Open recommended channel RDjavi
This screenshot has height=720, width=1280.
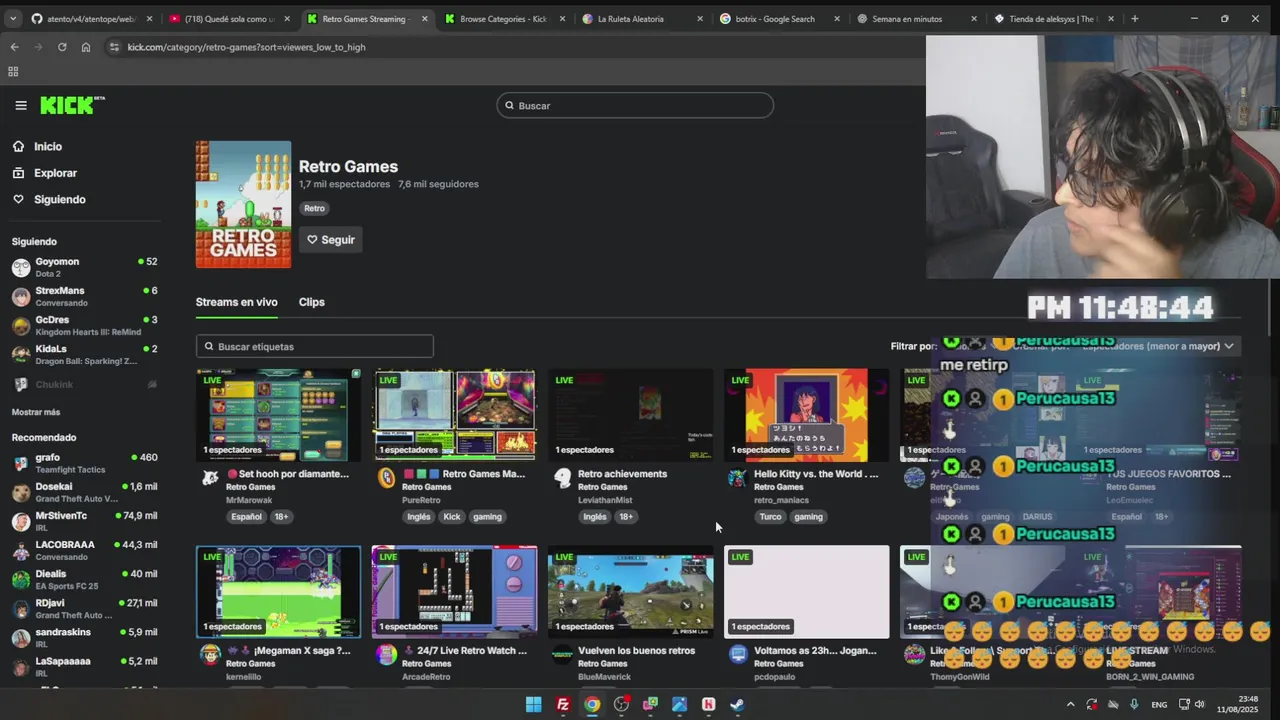pos(84,608)
